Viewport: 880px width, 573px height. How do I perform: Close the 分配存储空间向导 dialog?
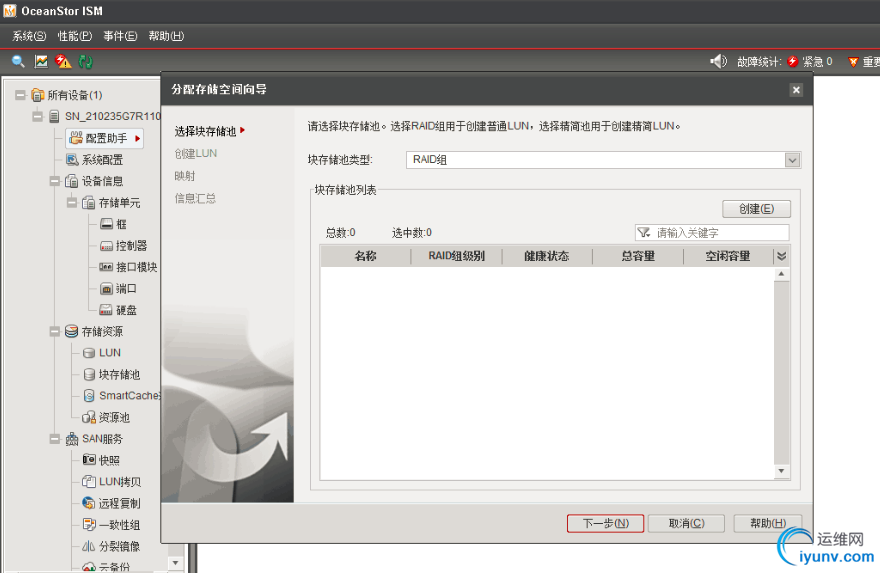click(796, 90)
